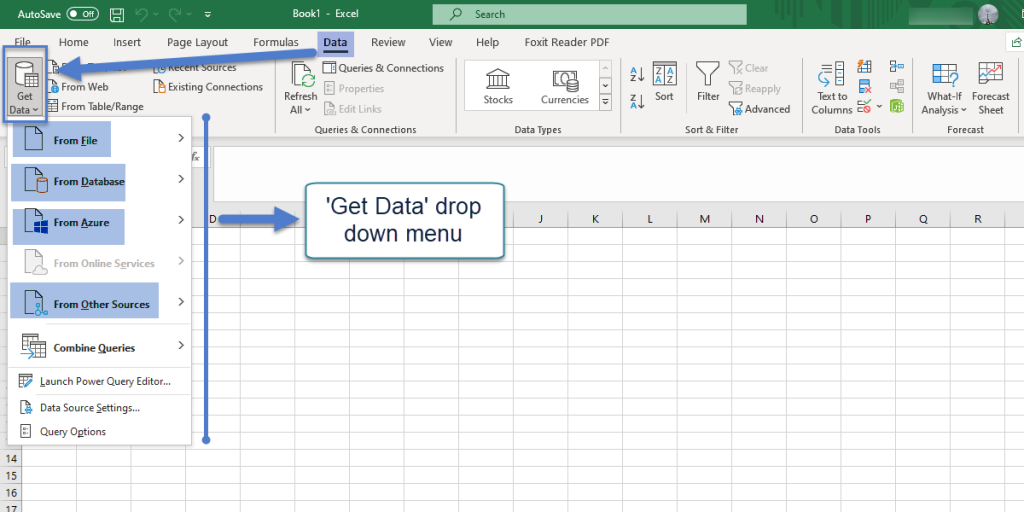
Task: Click the Properties command
Action: (353, 88)
